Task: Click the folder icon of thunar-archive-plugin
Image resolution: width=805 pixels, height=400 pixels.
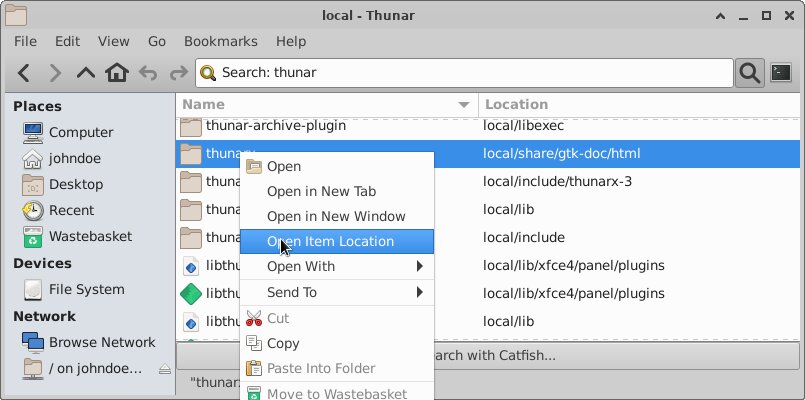Action: [191, 126]
